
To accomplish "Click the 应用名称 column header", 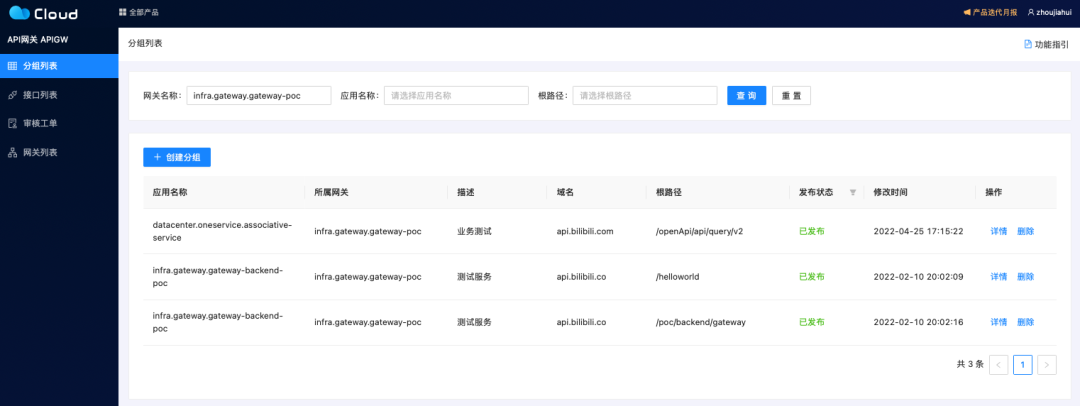I will 169,192.
